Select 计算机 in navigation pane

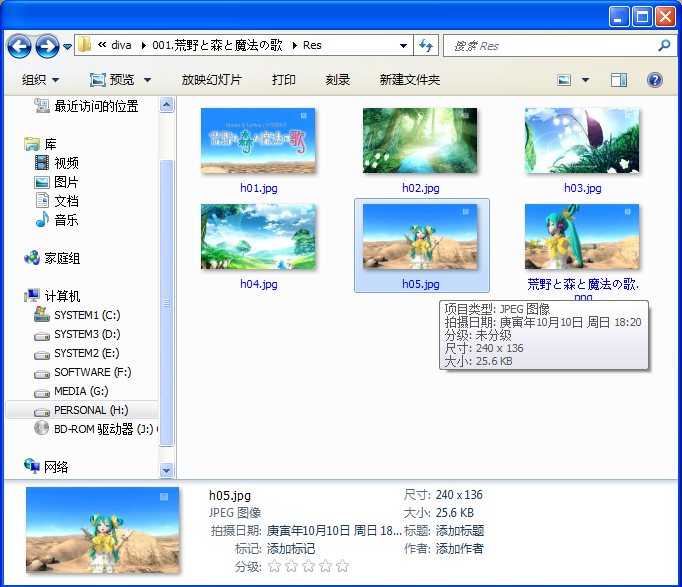coord(52,296)
